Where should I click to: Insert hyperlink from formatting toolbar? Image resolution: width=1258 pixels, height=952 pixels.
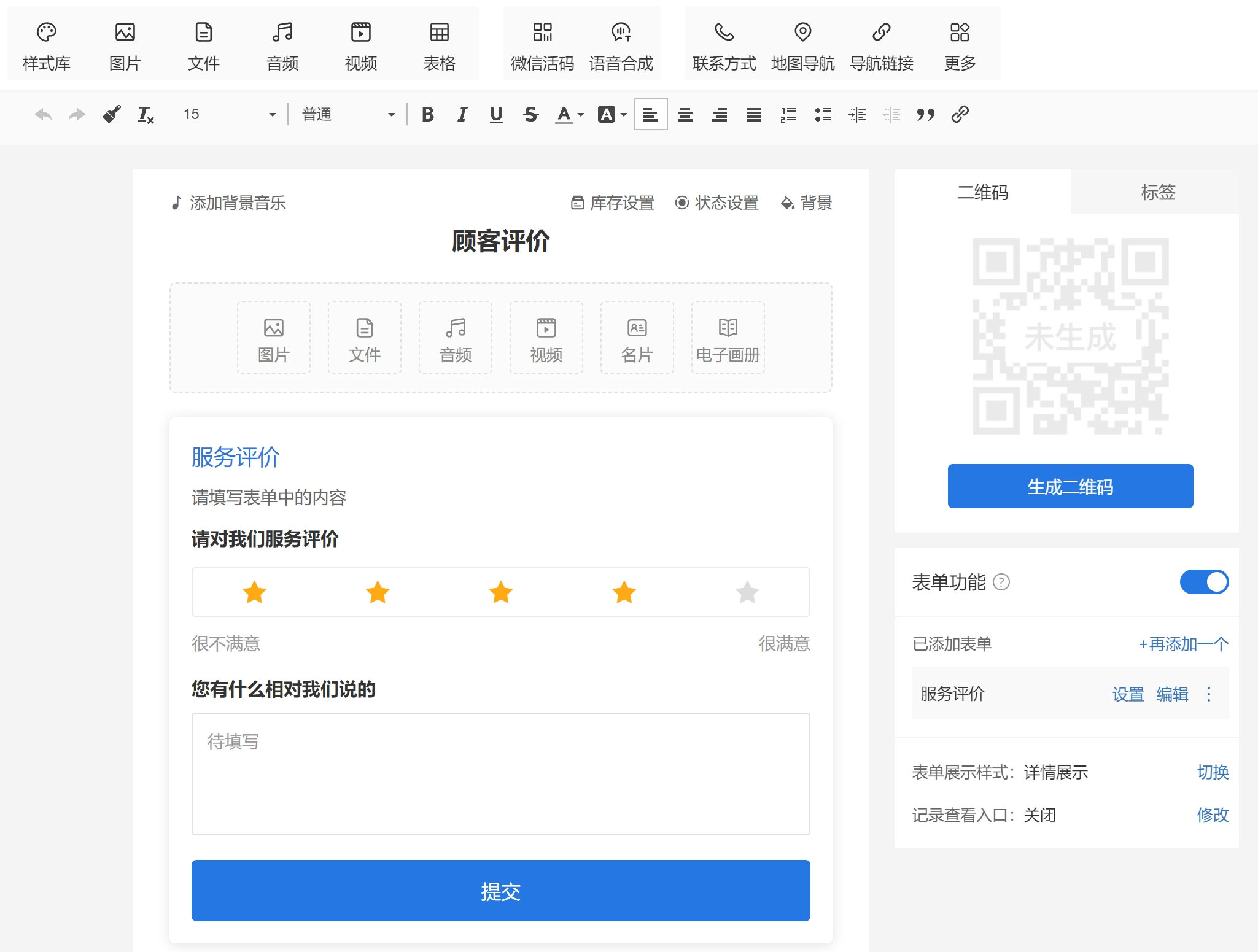click(x=960, y=114)
